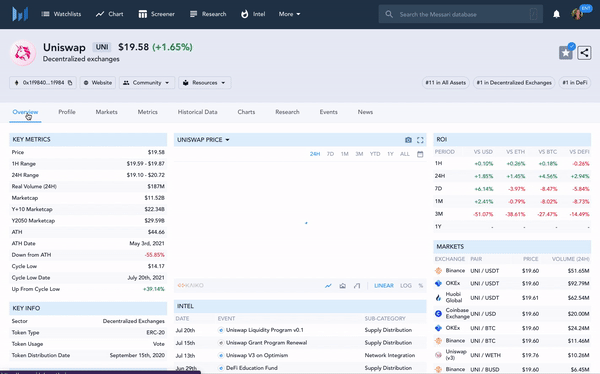The image size is (600, 374).
Task: Open the Uniswap Price chart dropdown
Action: tap(203, 140)
